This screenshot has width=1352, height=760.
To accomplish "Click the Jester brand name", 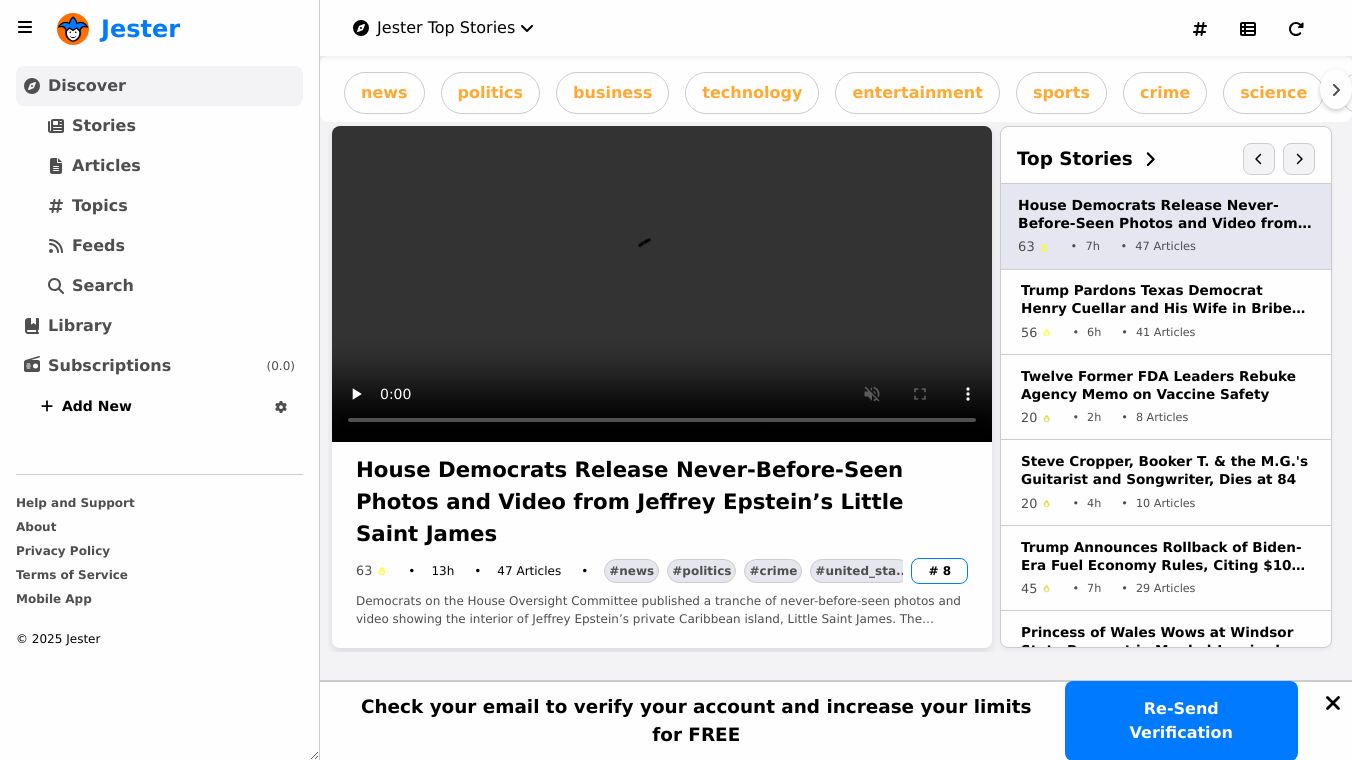I will [140, 29].
